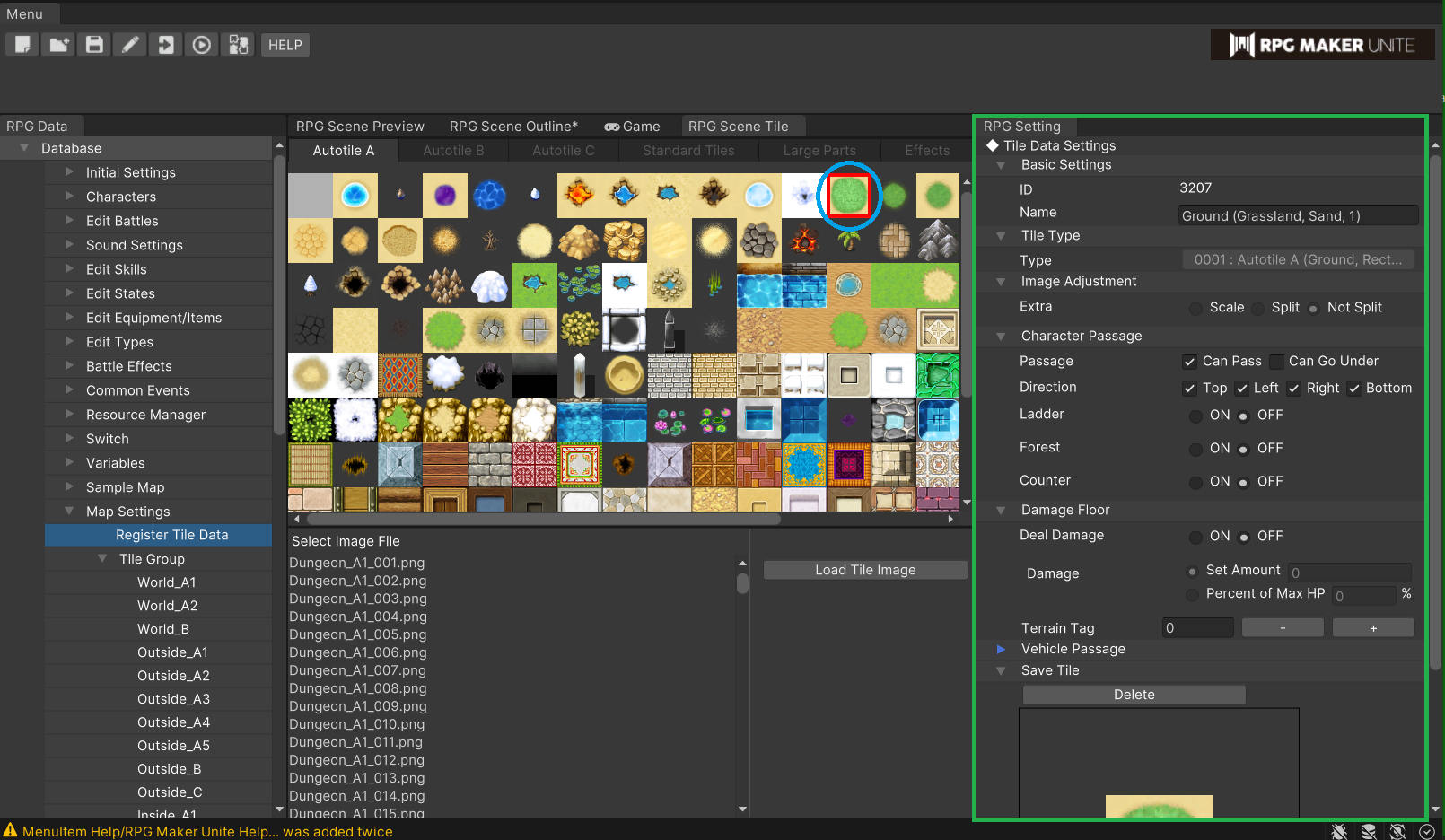Click the new project page icon
Screen dimensions: 1445x840
click(x=22, y=45)
